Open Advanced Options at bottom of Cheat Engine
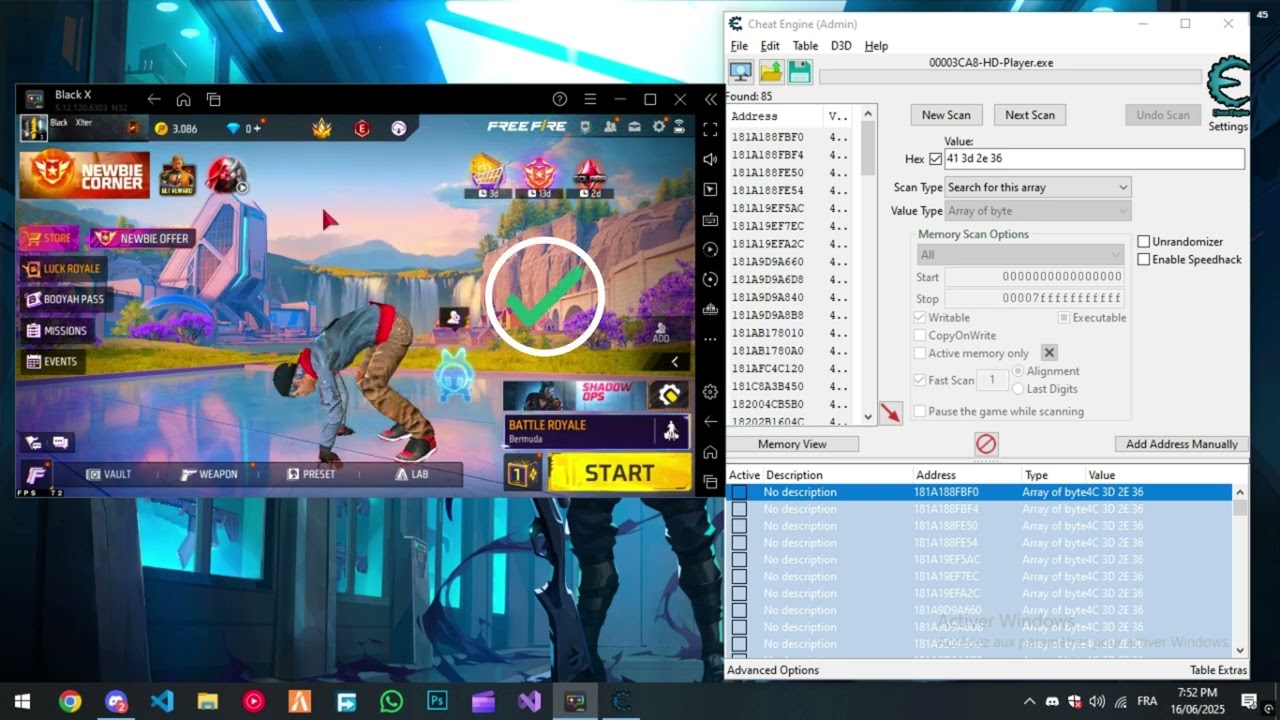The image size is (1280, 720). pos(773,670)
